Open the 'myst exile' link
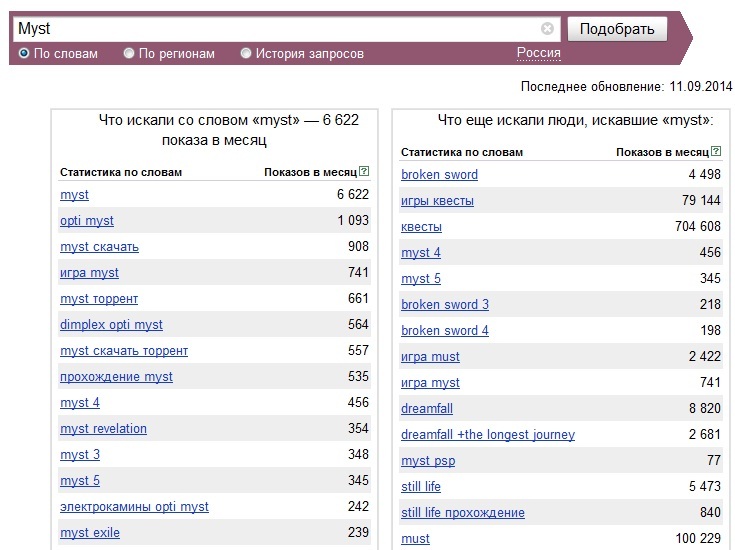The width and height of the screenshot is (735, 550). coord(90,533)
